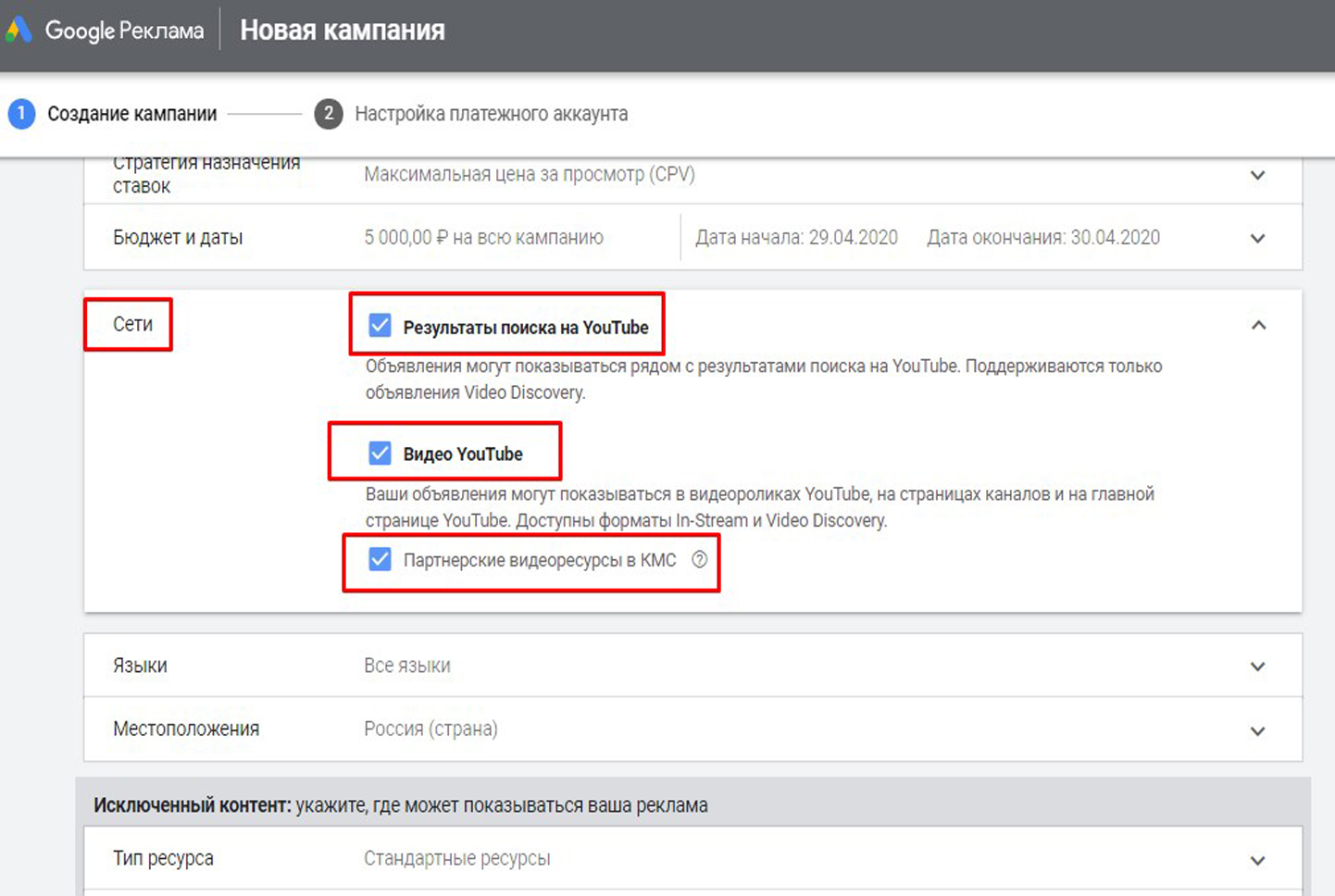Screen dimensions: 1335x896
Task: Collapse the Сети section chevron
Action: [x=1258, y=325]
